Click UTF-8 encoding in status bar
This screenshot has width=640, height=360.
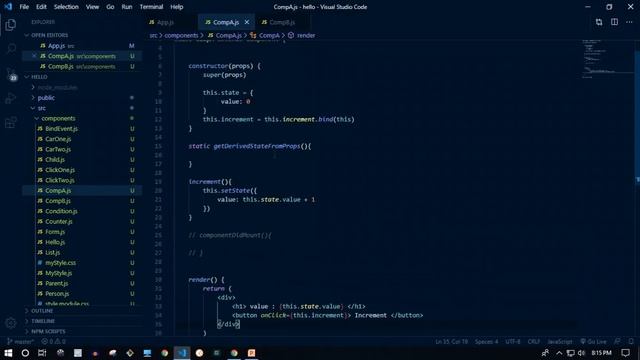[513, 341]
